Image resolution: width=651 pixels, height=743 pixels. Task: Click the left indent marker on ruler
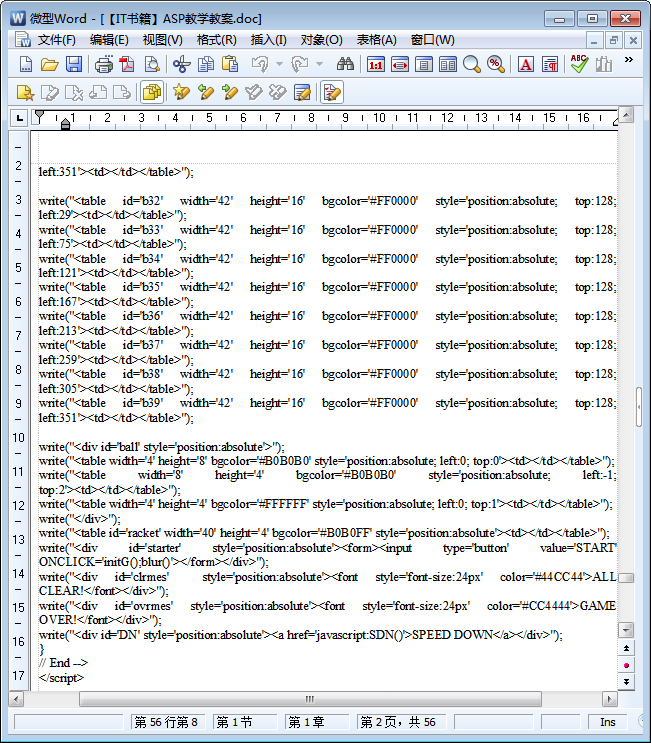point(65,124)
